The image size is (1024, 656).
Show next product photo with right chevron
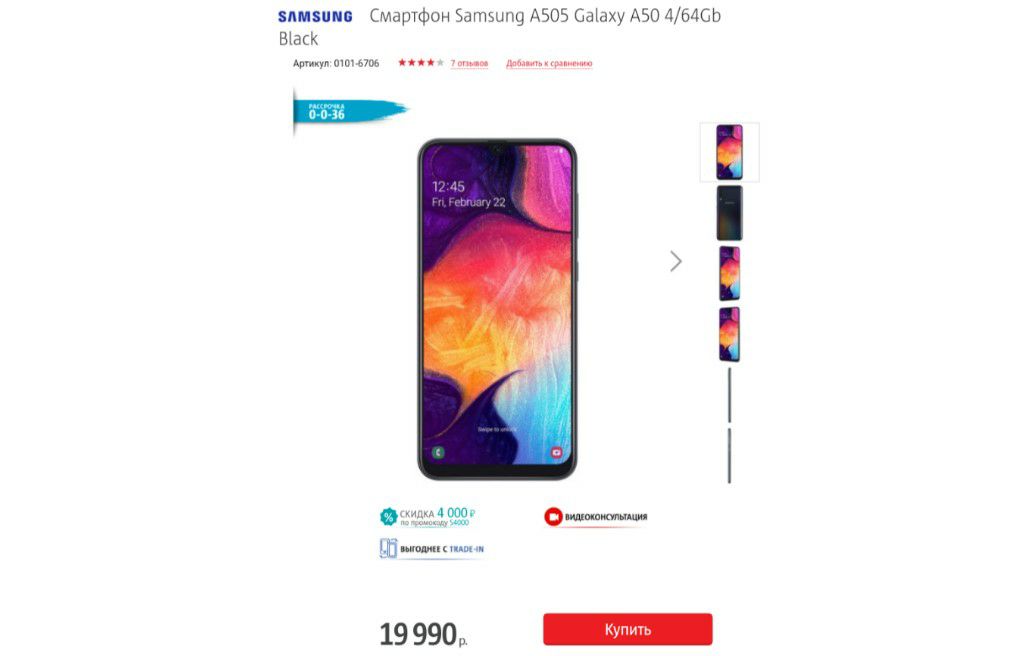point(676,261)
